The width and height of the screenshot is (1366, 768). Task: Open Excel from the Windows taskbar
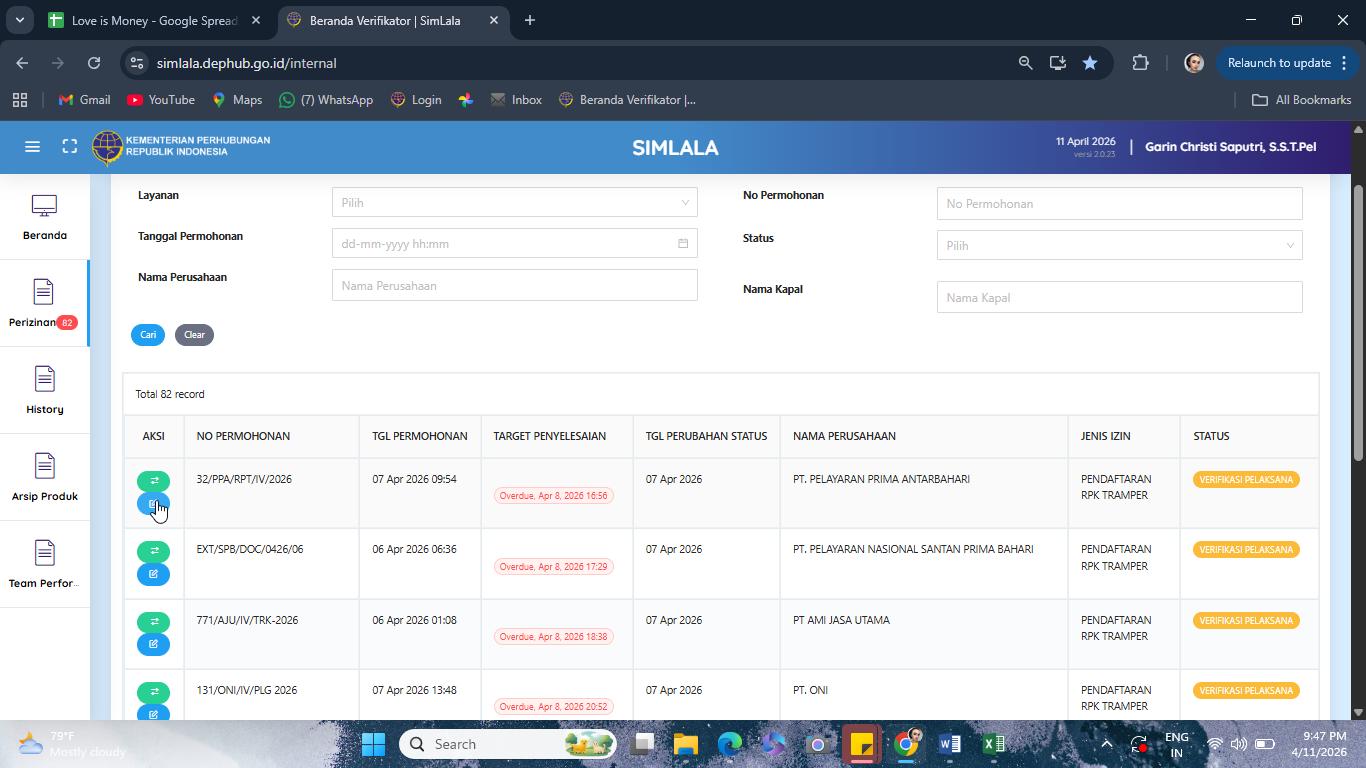point(993,744)
